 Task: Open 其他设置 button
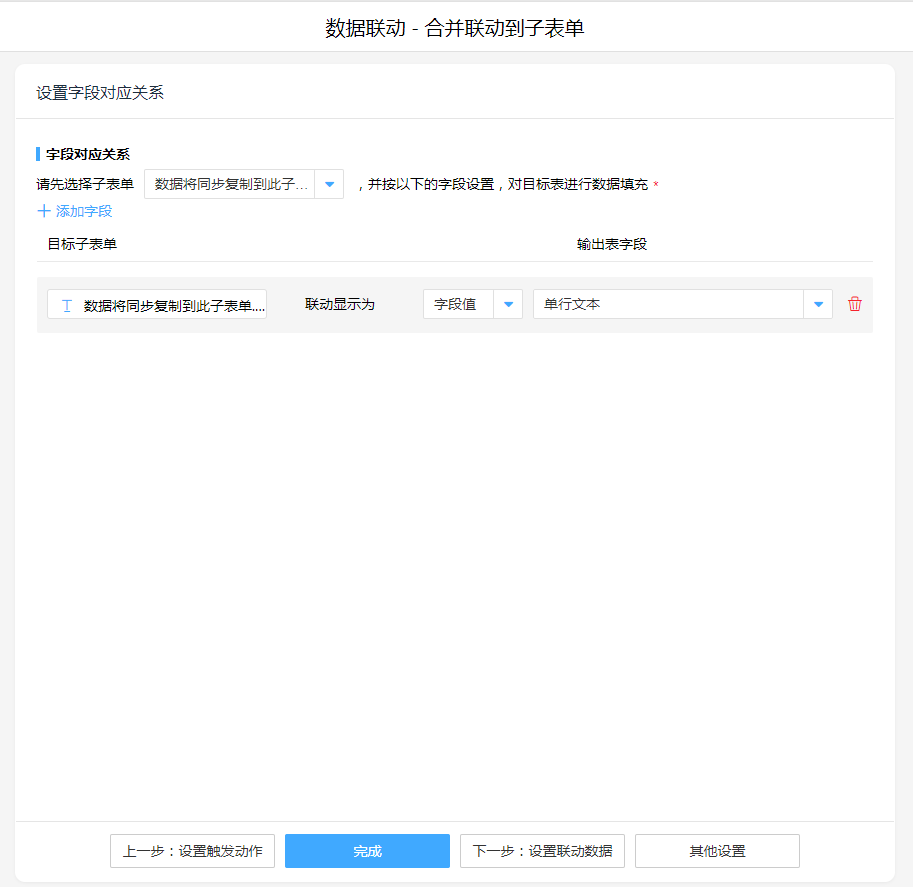[717, 851]
